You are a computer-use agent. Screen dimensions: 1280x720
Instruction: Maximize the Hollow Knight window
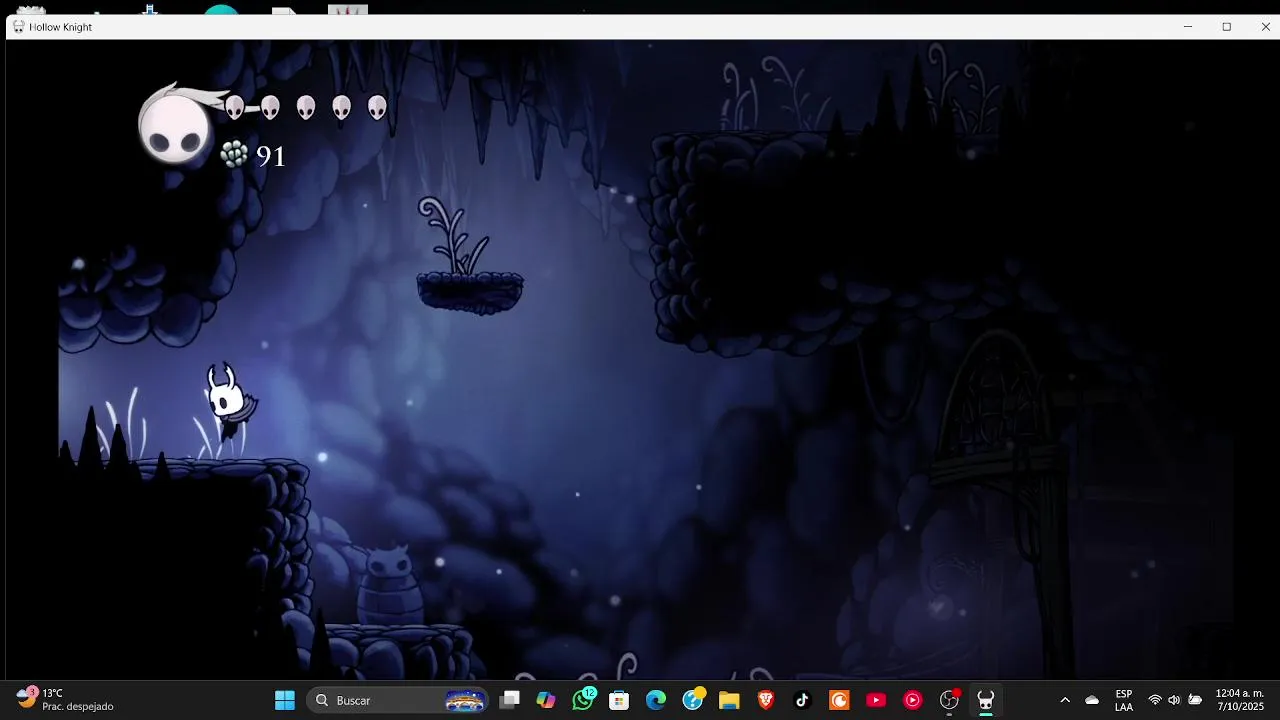click(x=1227, y=27)
